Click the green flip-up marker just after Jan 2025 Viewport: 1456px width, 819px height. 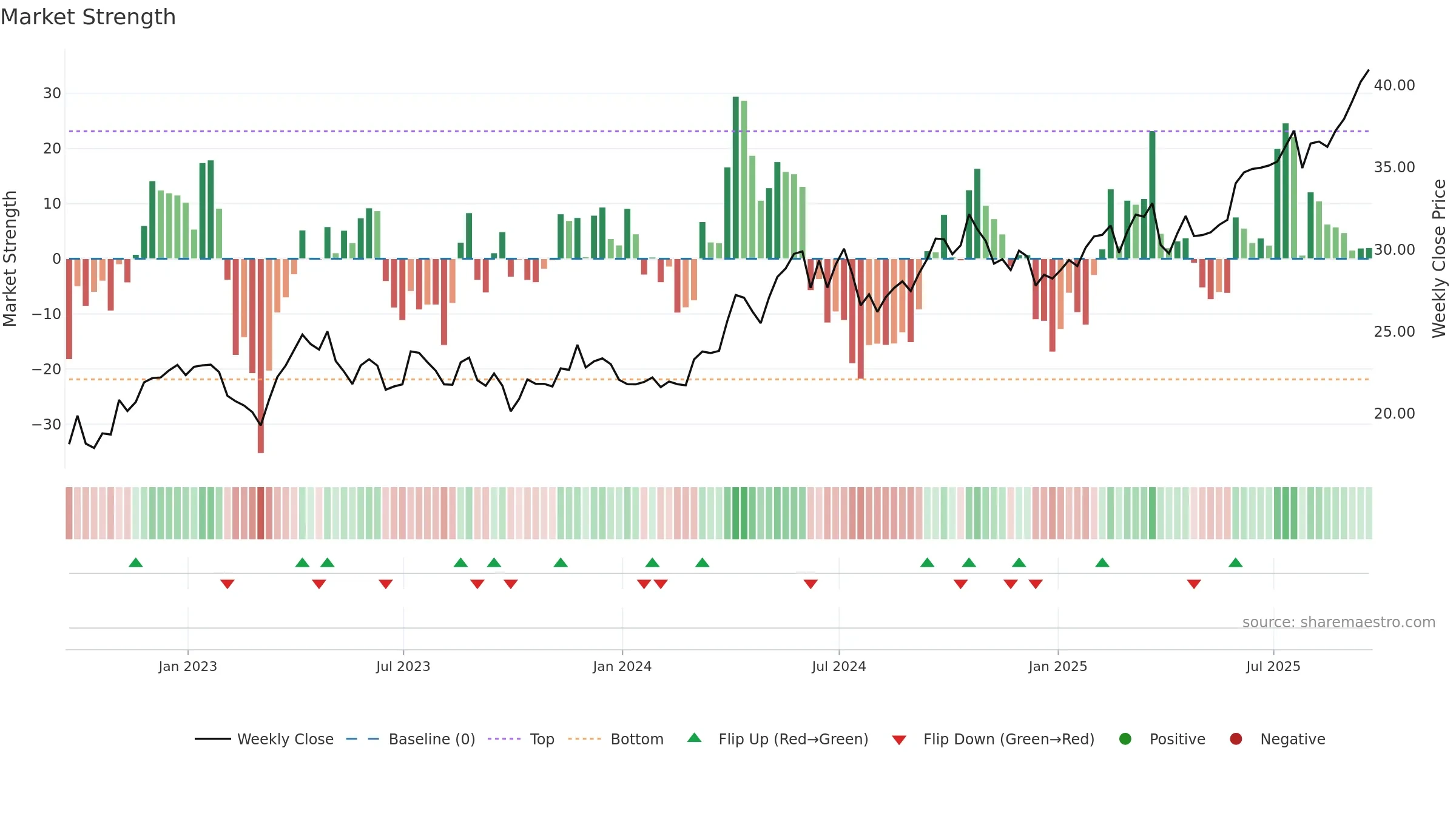tap(1102, 562)
